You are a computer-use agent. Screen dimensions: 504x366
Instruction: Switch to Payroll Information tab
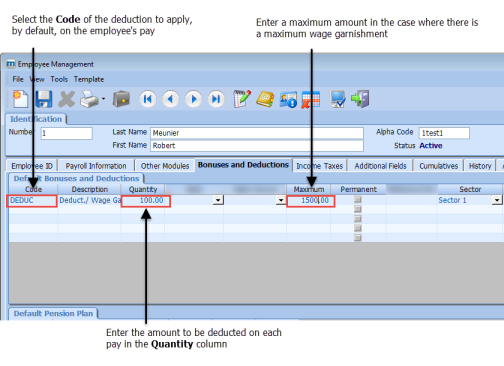point(96,166)
